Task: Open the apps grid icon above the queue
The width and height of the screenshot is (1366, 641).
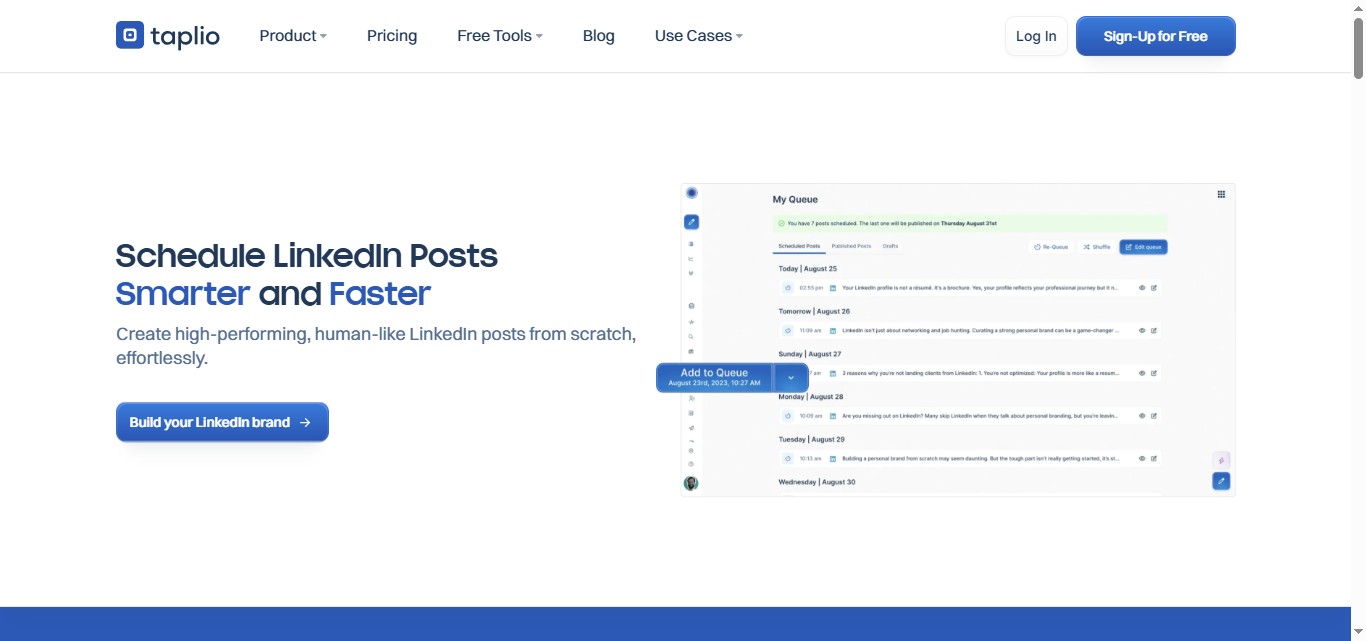Action: pos(1221,194)
